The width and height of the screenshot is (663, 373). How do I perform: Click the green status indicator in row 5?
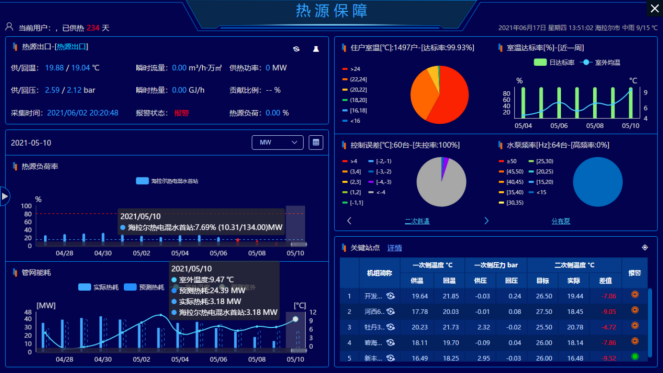[635, 357]
